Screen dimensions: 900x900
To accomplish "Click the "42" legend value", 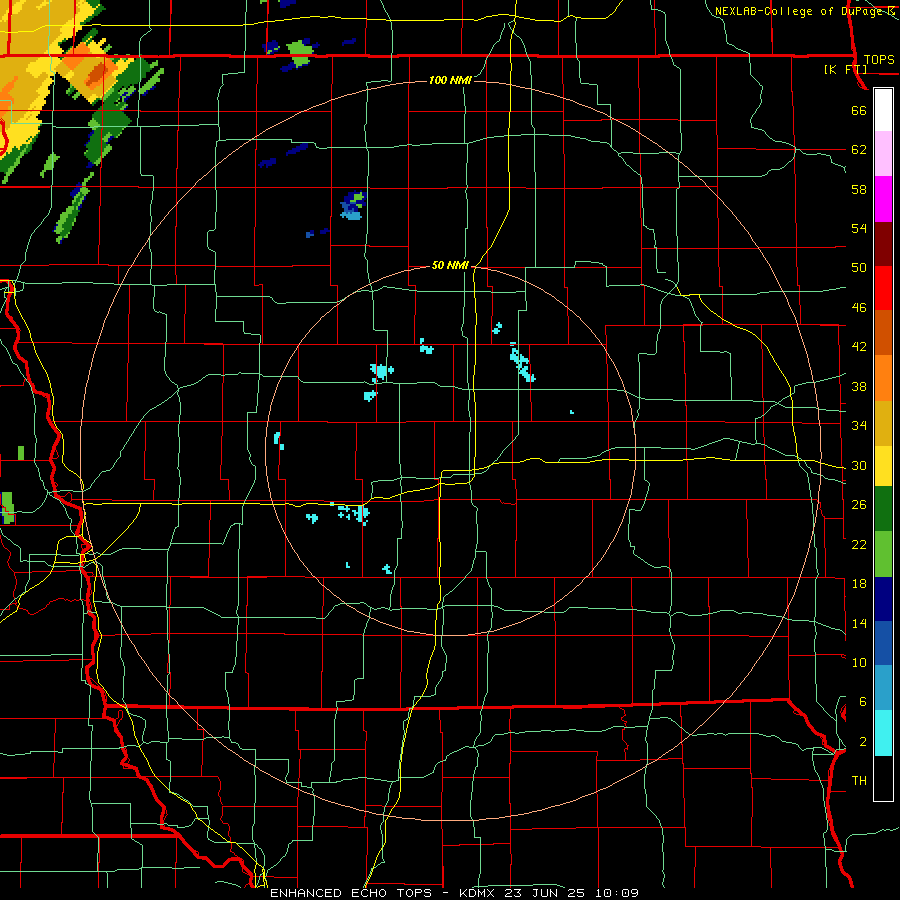I will [859, 347].
